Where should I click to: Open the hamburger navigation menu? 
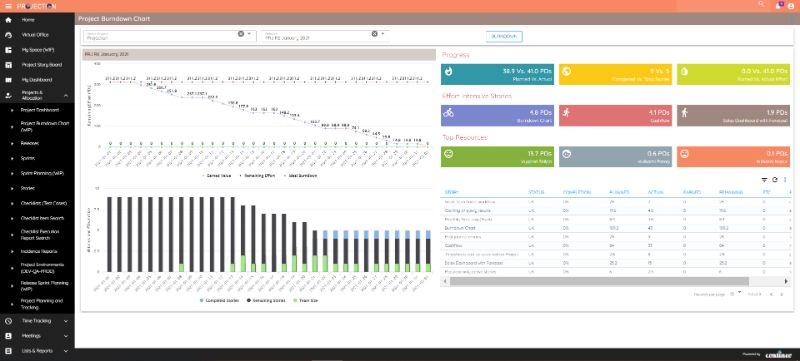coord(8,6)
